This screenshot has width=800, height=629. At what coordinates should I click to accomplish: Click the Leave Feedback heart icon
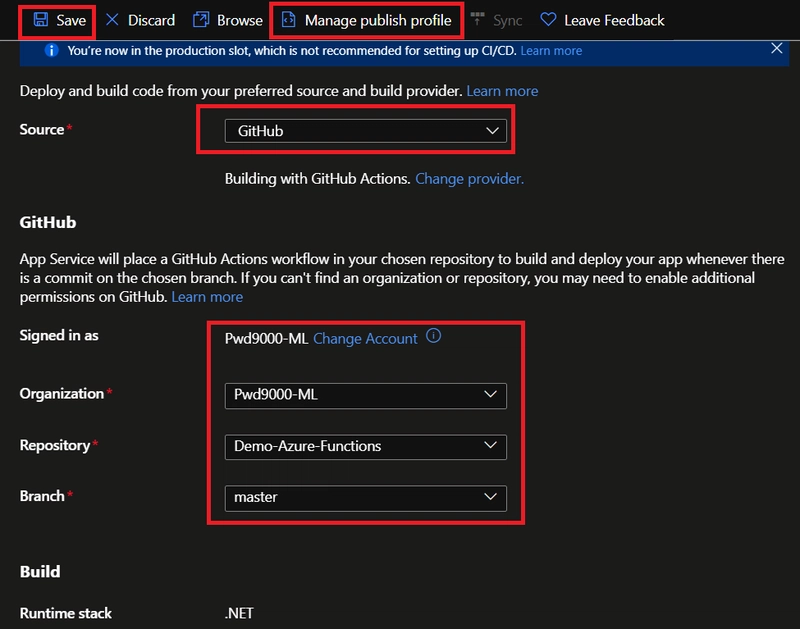click(x=548, y=20)
